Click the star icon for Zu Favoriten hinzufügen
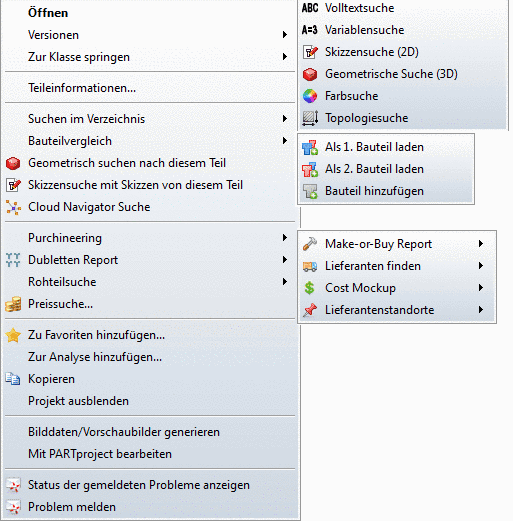This screenshot has width=513, height=521. (13, 335)
